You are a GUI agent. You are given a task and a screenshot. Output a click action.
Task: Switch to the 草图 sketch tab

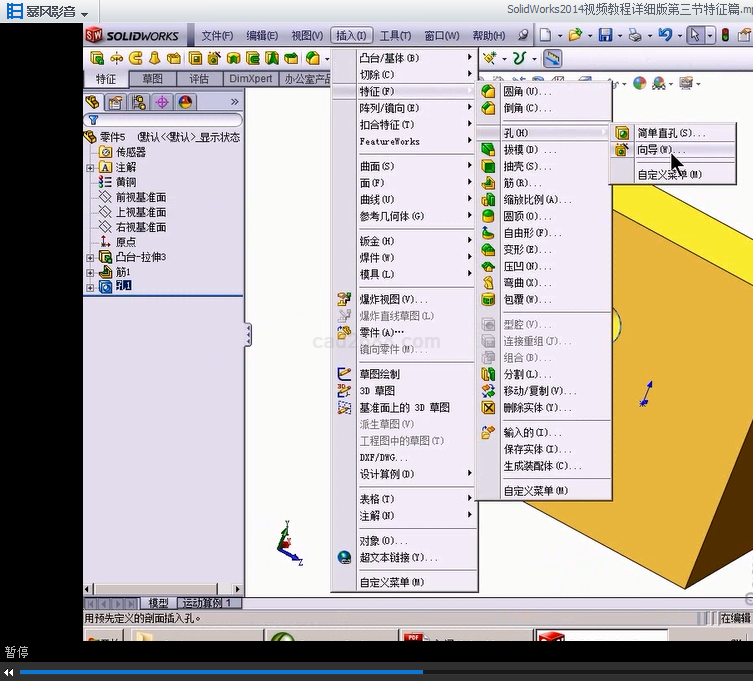(152, 79)
